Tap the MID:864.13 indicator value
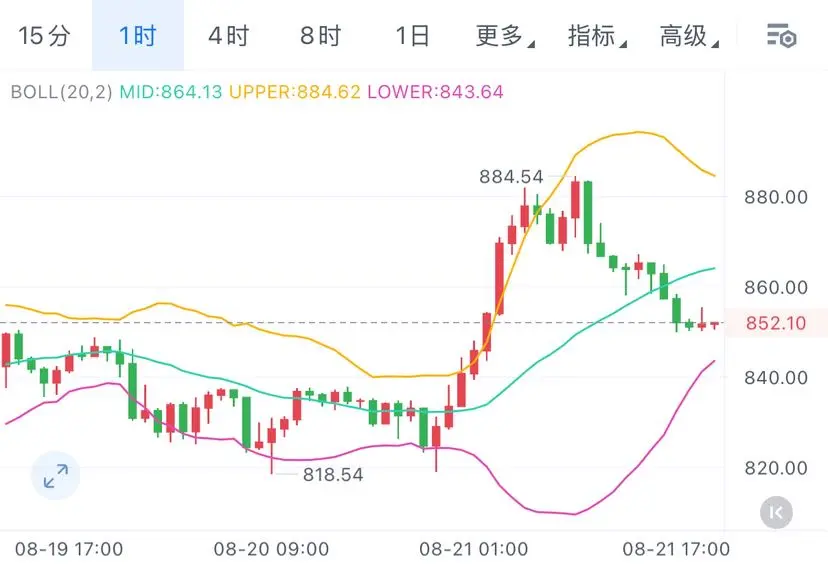This screenshot has height=564, width=828. (171, 92)
